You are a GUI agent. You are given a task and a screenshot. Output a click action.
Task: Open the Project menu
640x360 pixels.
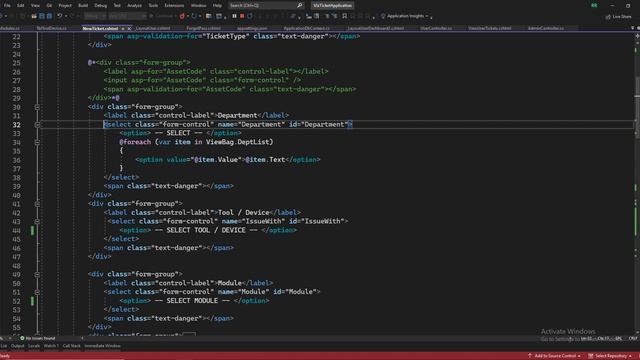tap(65, 5)
